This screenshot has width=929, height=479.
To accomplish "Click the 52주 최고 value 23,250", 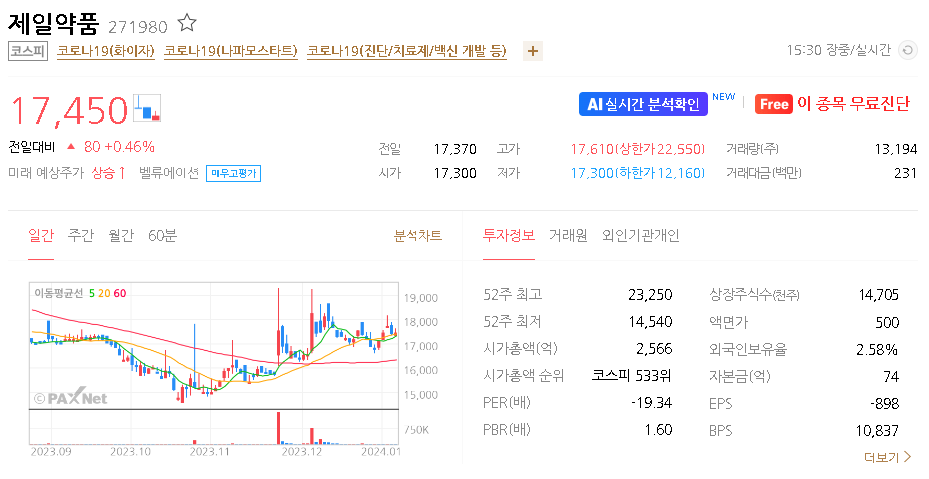I will pyautogui.click(x=651, y=295).
